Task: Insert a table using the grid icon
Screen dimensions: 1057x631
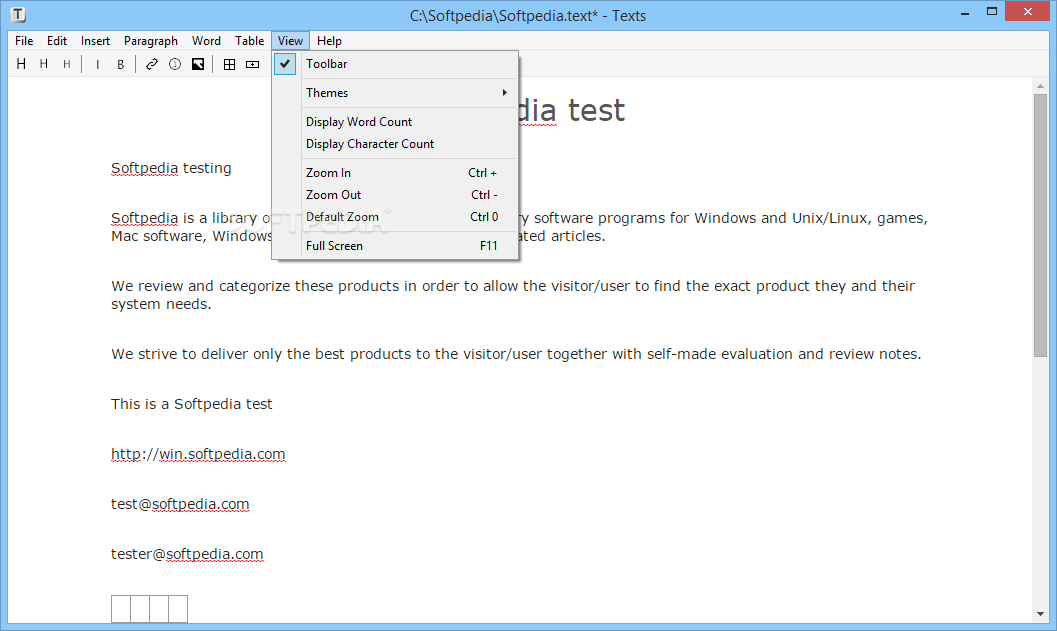Action: pyautogui.click(x=229, y=64)
